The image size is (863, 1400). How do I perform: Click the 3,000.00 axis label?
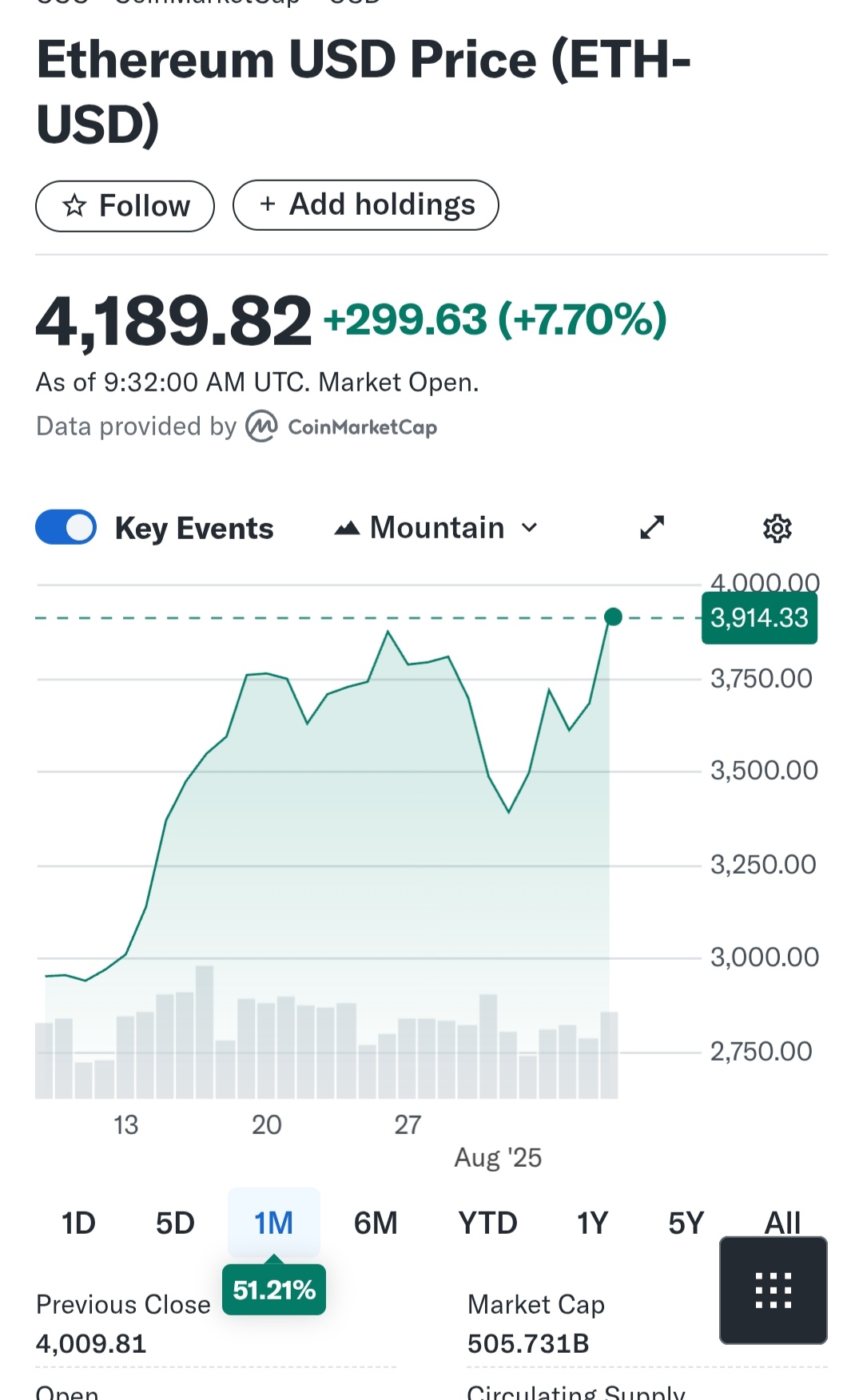[x=765, y=957]
